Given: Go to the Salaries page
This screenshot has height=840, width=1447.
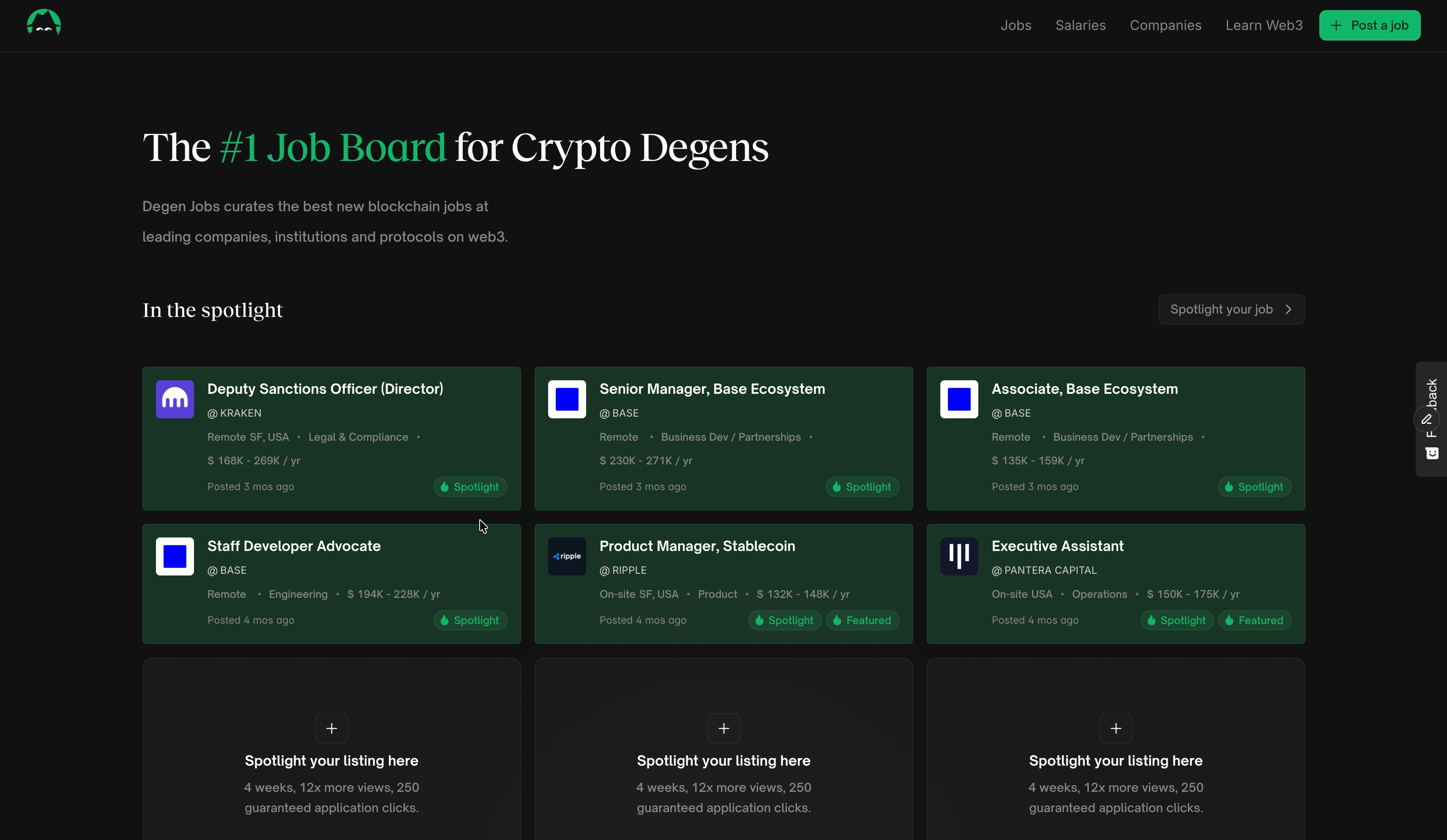Looking at the screenshot, I should pos(1080,25).
